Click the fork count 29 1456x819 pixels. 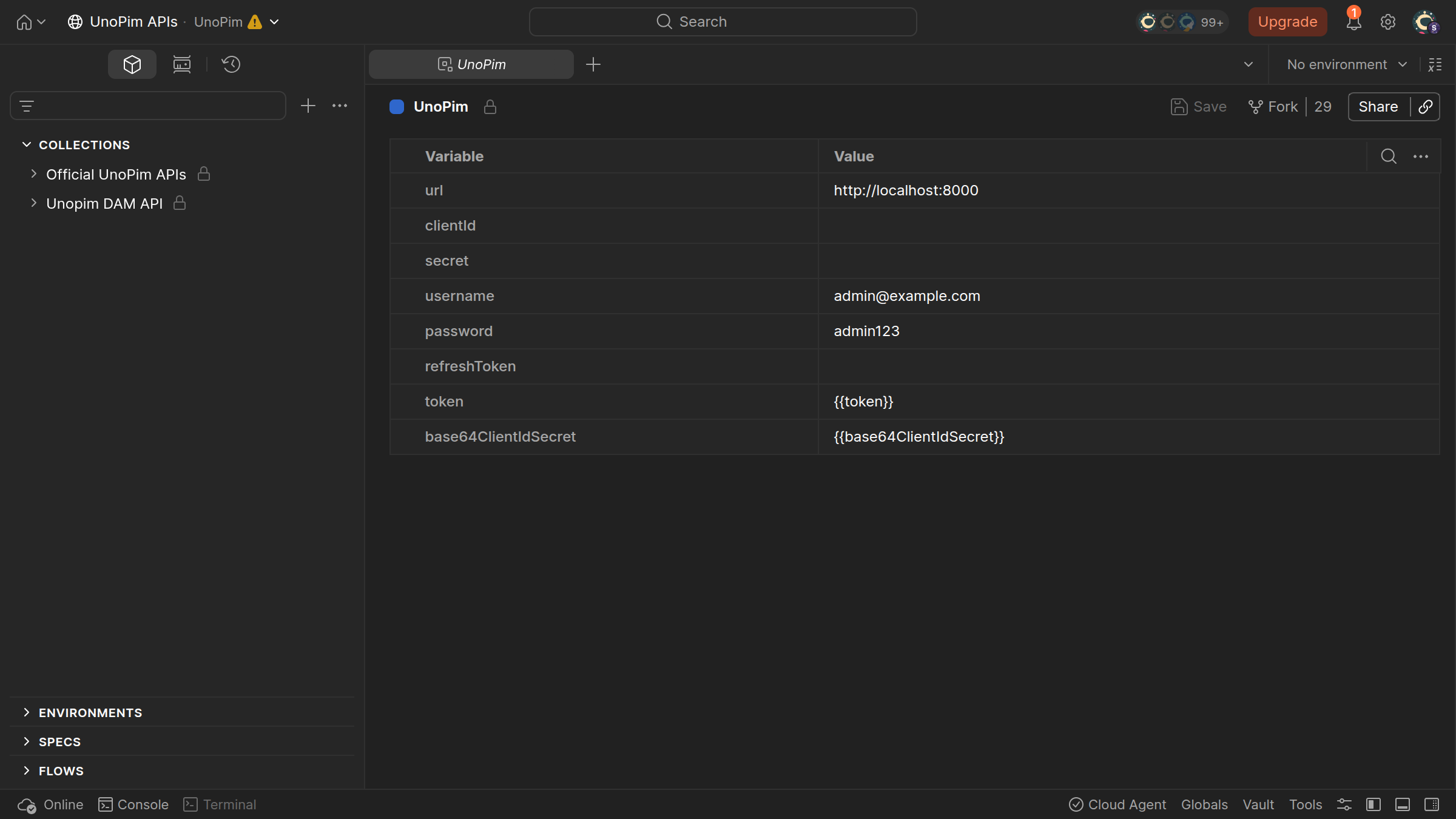1323,107
